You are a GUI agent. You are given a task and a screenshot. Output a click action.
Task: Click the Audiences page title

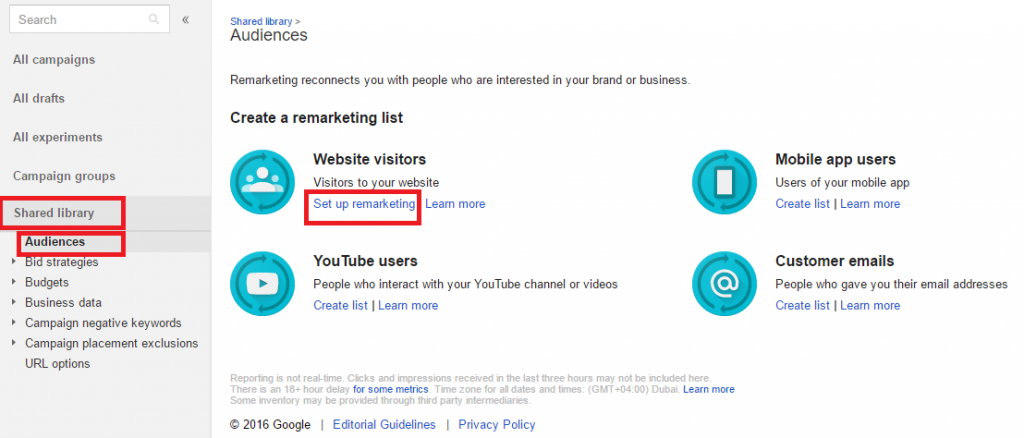pos(268,35)
